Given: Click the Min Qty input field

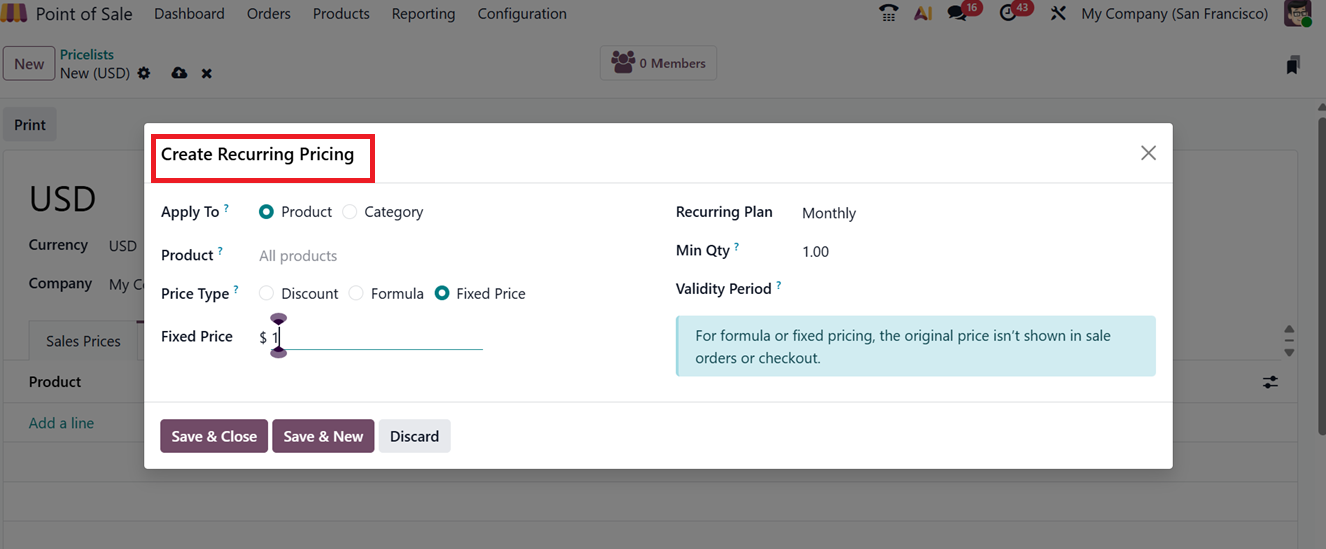Looking at the screenshot, I should [900, 252].
